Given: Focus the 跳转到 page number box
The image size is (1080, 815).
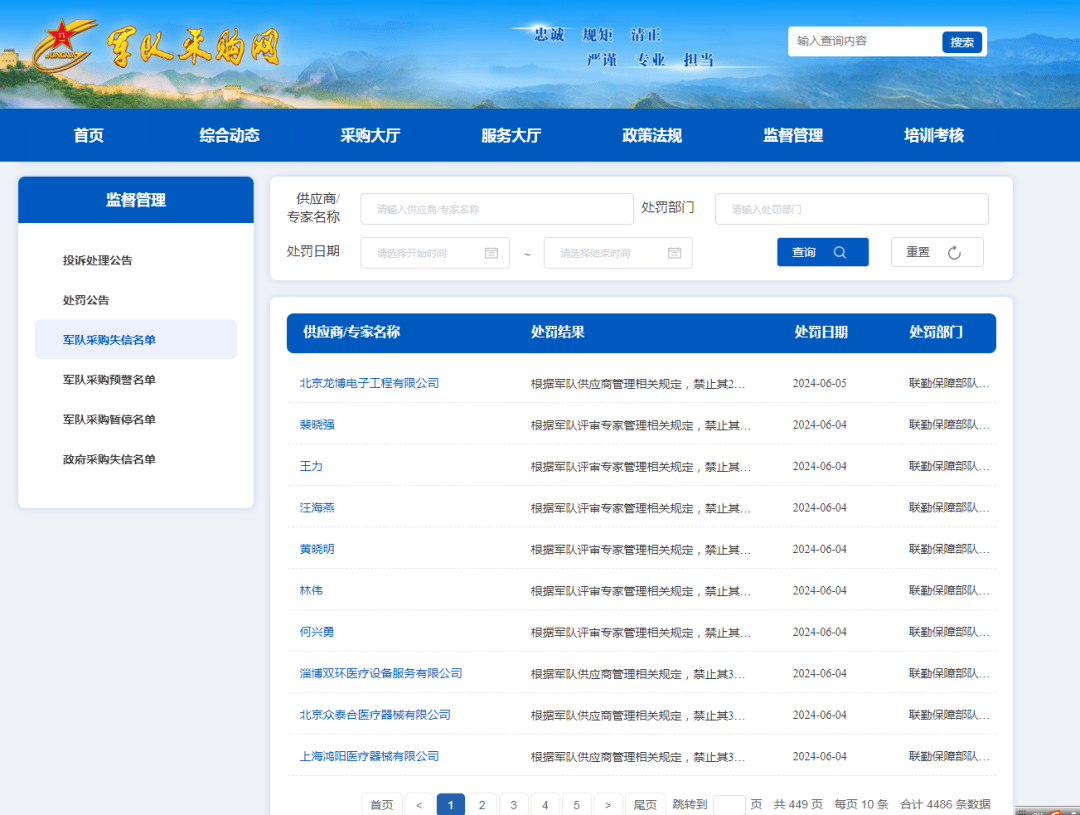Looking at the screenshot, I should click(729, 805).
